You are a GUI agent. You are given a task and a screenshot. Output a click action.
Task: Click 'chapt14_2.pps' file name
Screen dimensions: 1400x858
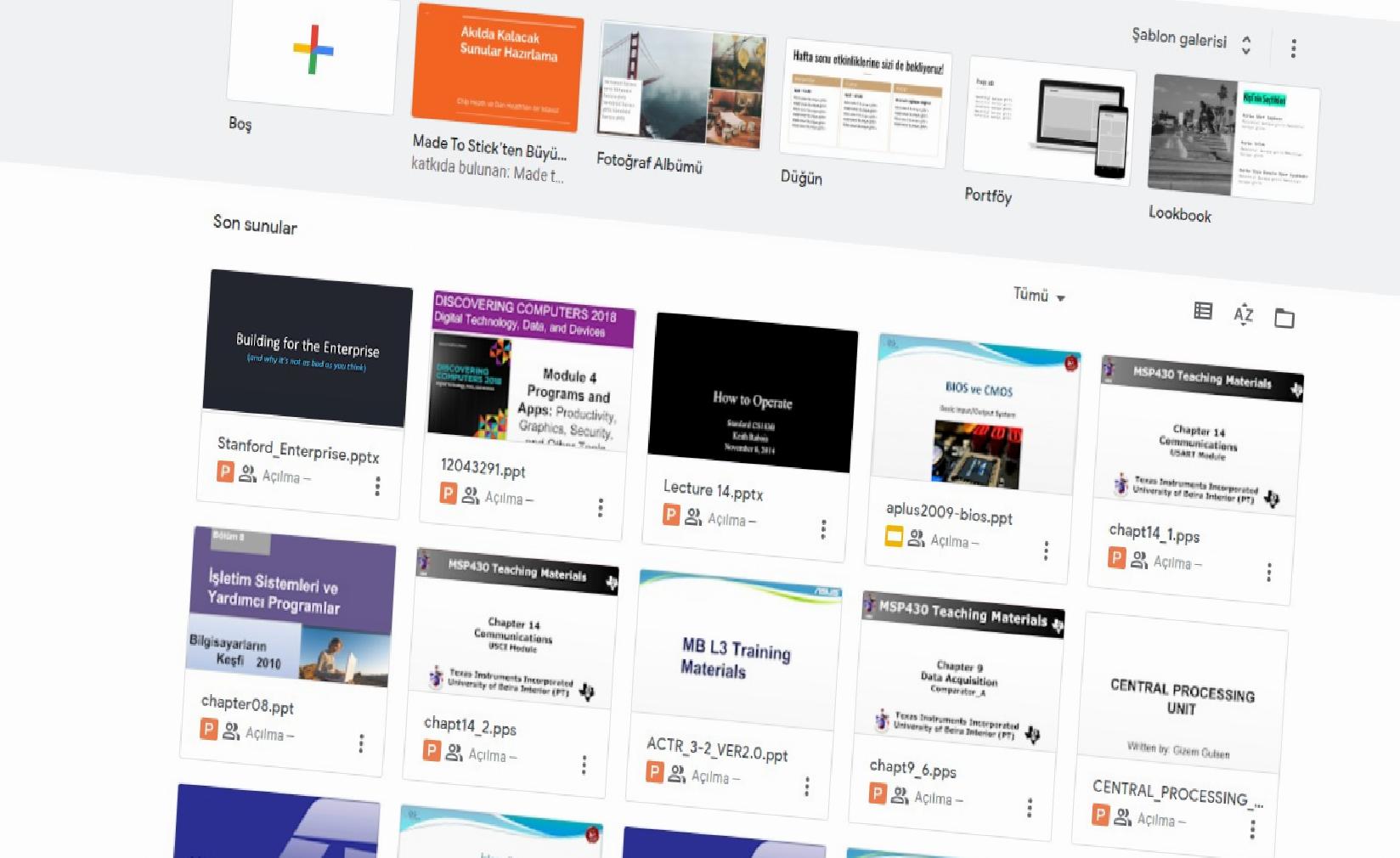pyautogui.click(x=470, y=726)
